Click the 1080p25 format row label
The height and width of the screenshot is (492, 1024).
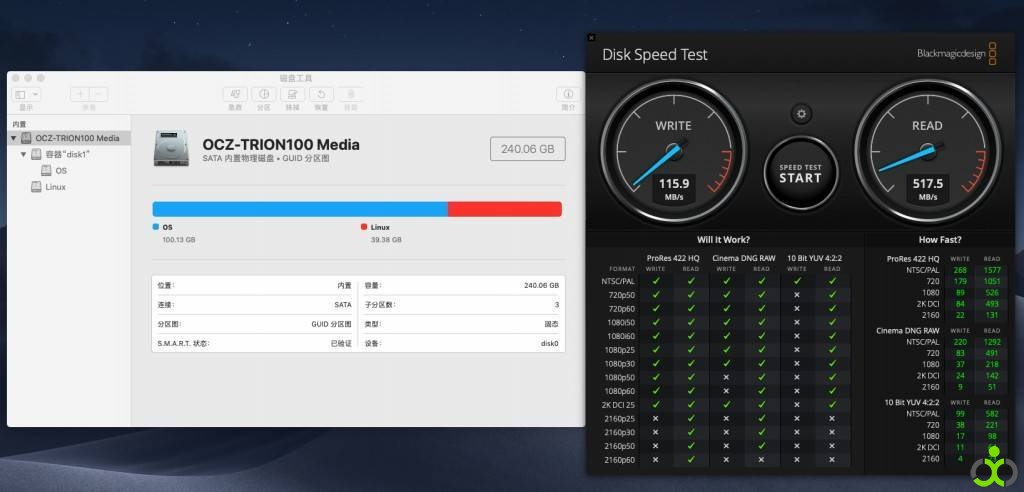(622, 350)
